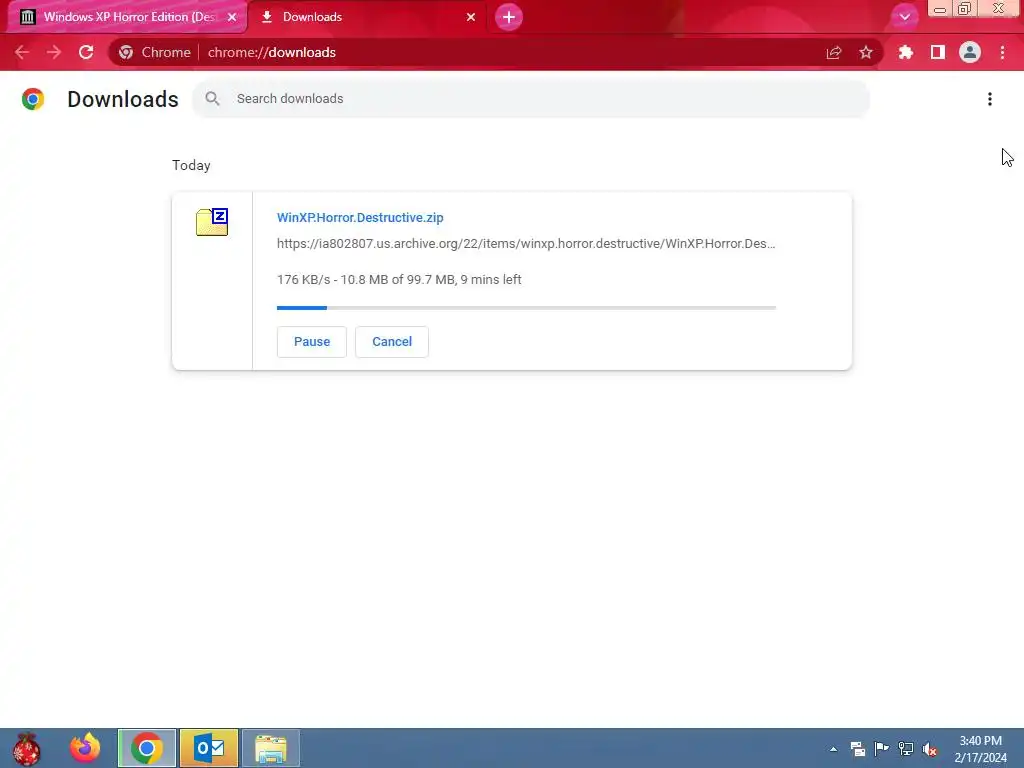1024x768 pixels.
Task: Click the printer-like tray icon
Action: click(857, 749)
